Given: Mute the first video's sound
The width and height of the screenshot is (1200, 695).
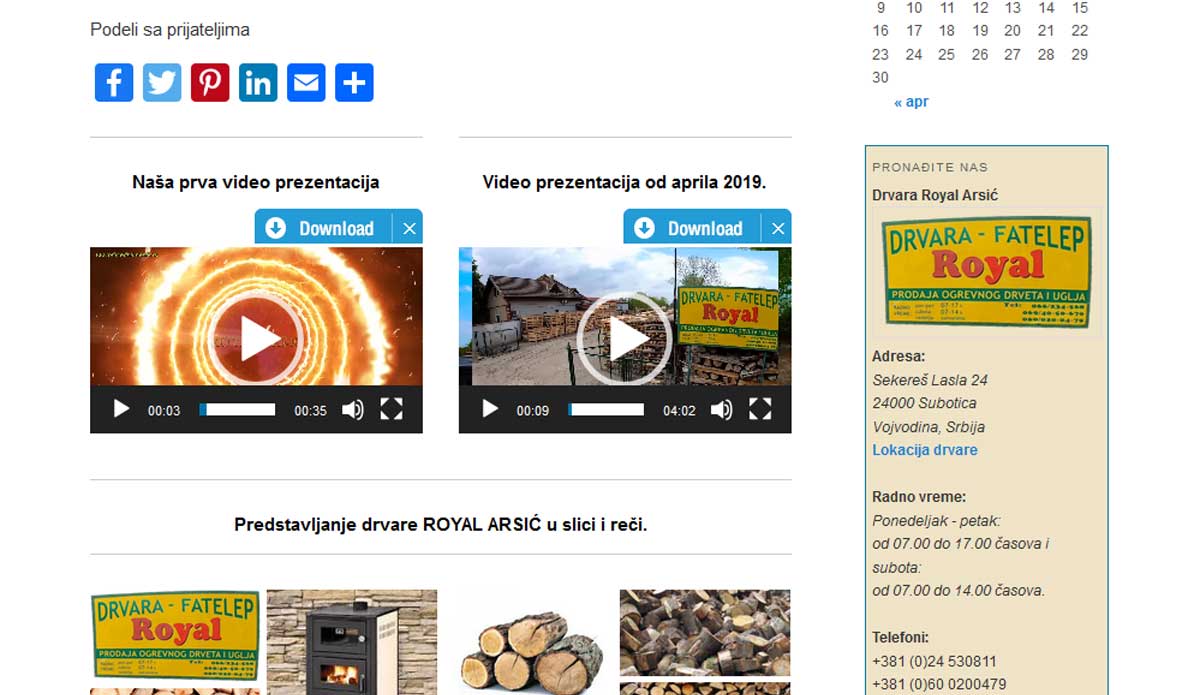Looking at the screenshot, I should 352,410.
